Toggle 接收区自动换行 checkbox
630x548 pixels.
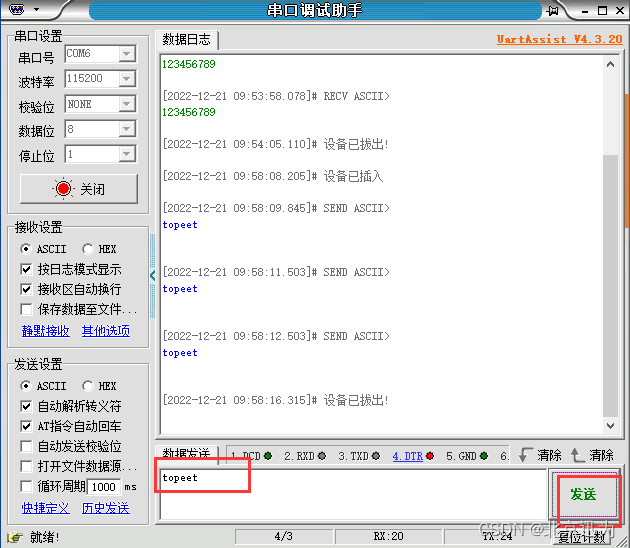(26, 289)
